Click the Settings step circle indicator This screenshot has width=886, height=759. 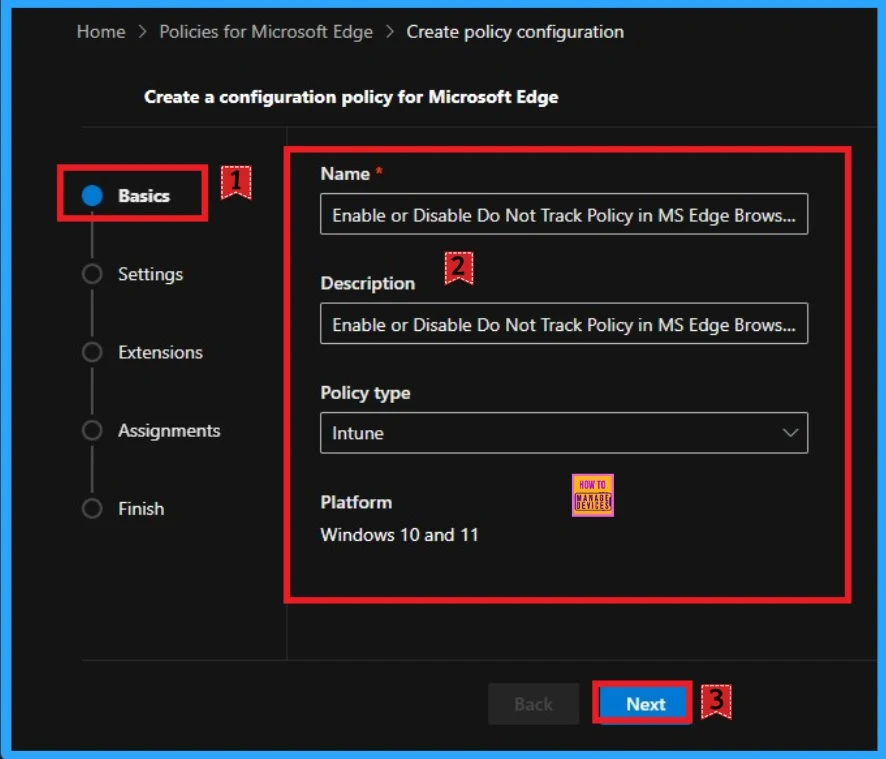92,274
